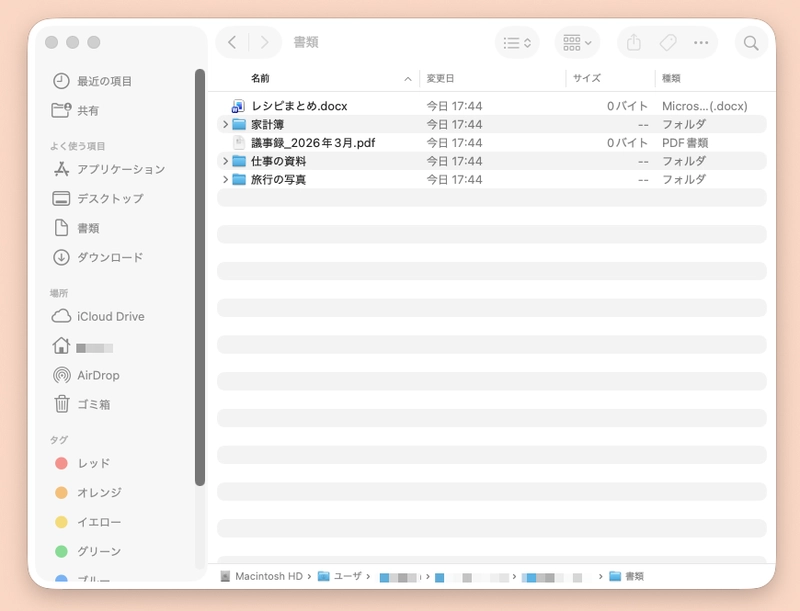Open the More options (…) menu
This screenshot has width=800, height=611.
(703, 42)
